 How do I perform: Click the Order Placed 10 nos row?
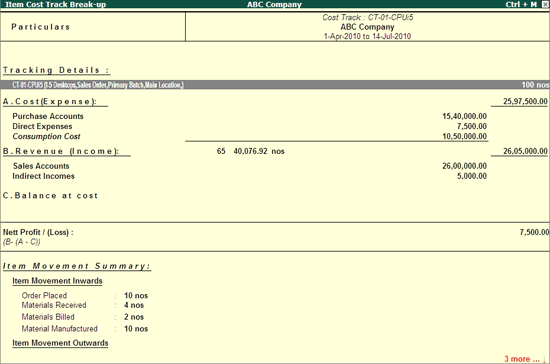pos(85,296)
